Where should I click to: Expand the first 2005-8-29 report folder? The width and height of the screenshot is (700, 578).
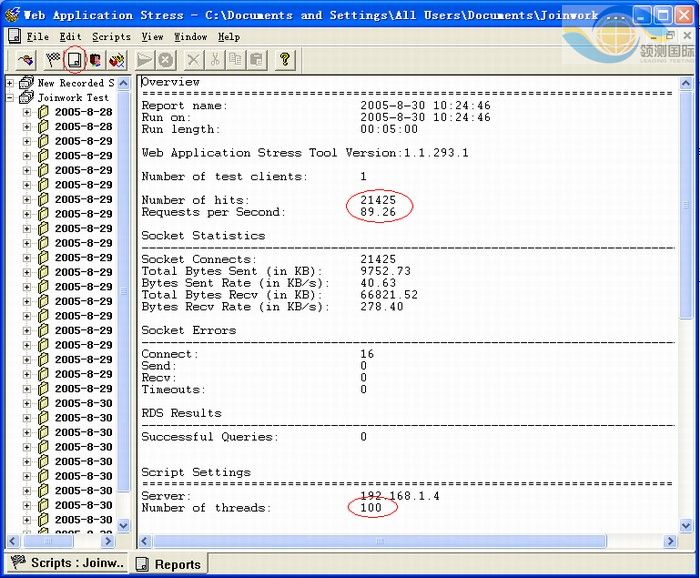(27, 141)
